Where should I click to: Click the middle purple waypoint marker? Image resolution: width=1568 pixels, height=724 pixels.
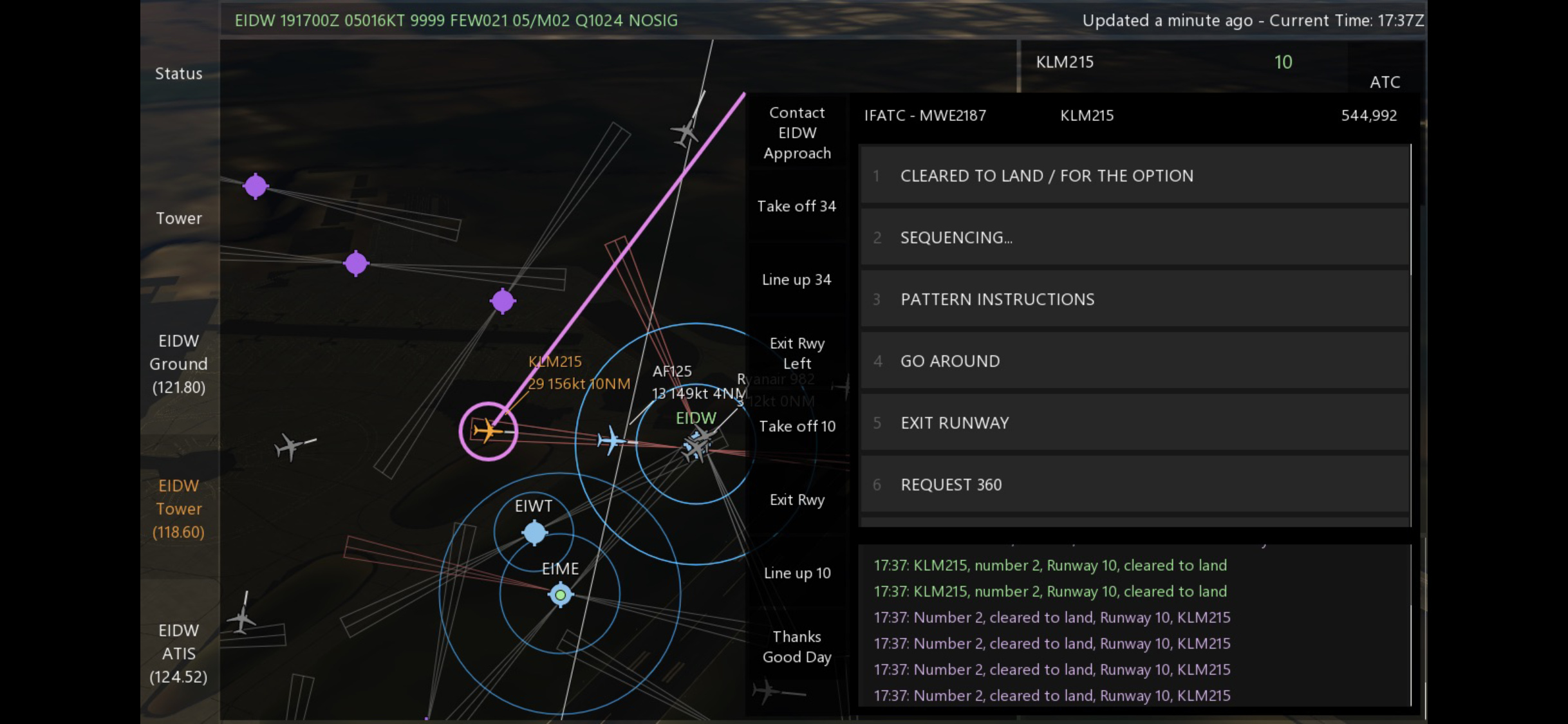tap(356, 263)
